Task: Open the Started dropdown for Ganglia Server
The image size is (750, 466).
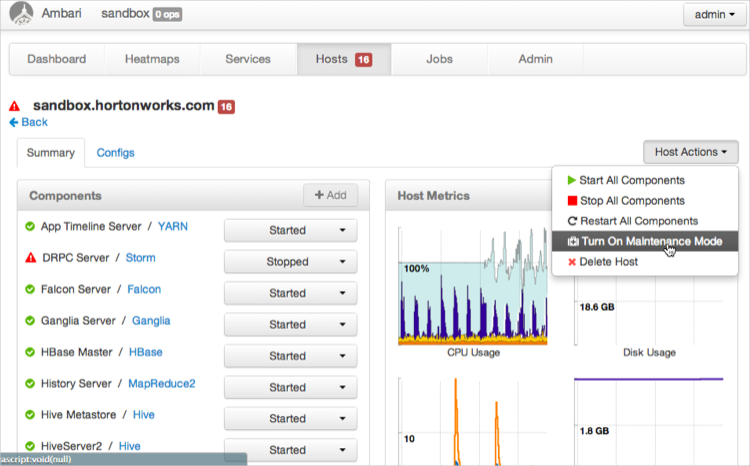Action: [x=290, y=324]
